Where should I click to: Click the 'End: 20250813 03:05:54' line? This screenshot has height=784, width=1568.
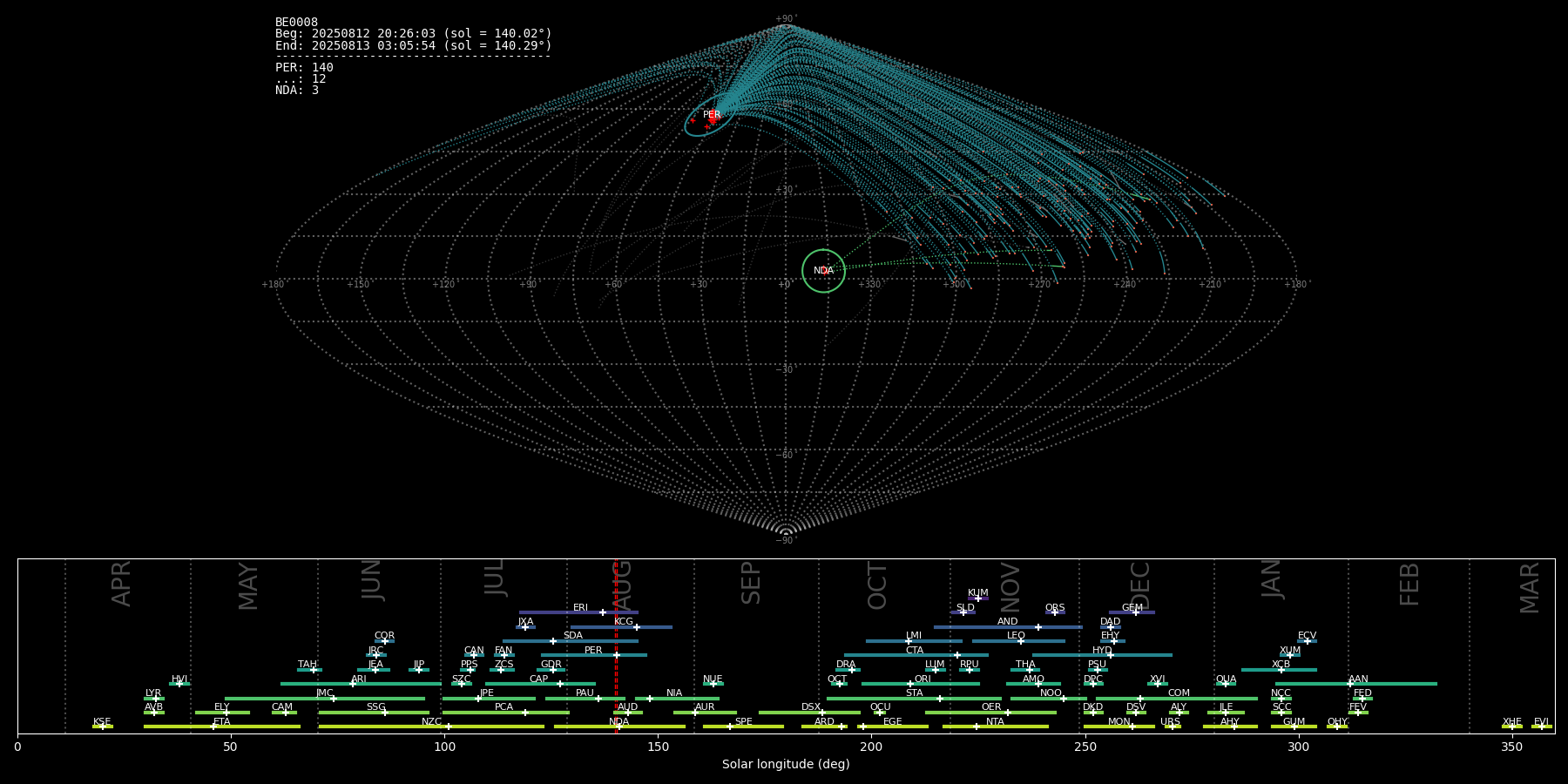[x=413, y=45]
